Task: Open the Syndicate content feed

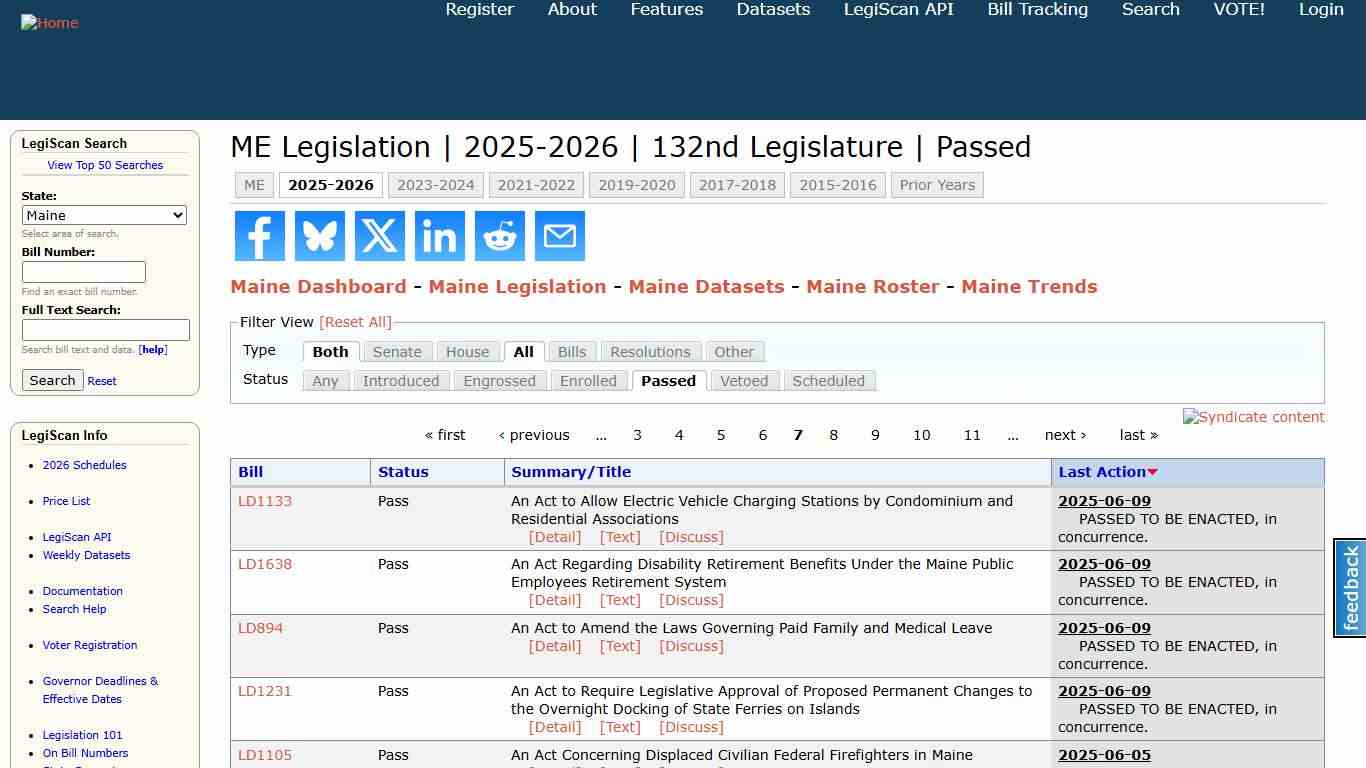Action: pyautogui.click(x=1253, y=417)
